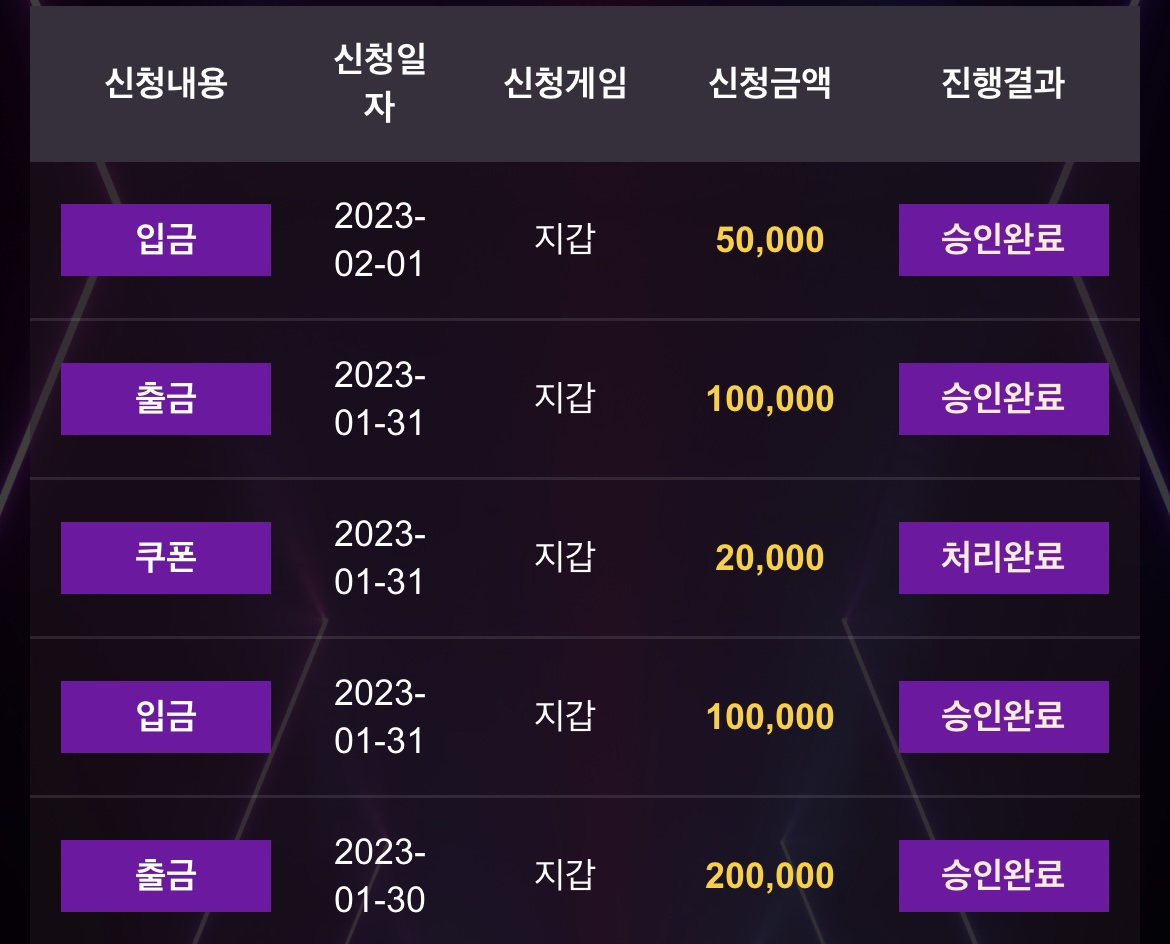1170x944 pixels.
Task: Click the 처리완료 status button
Action: coord(1004,557)
